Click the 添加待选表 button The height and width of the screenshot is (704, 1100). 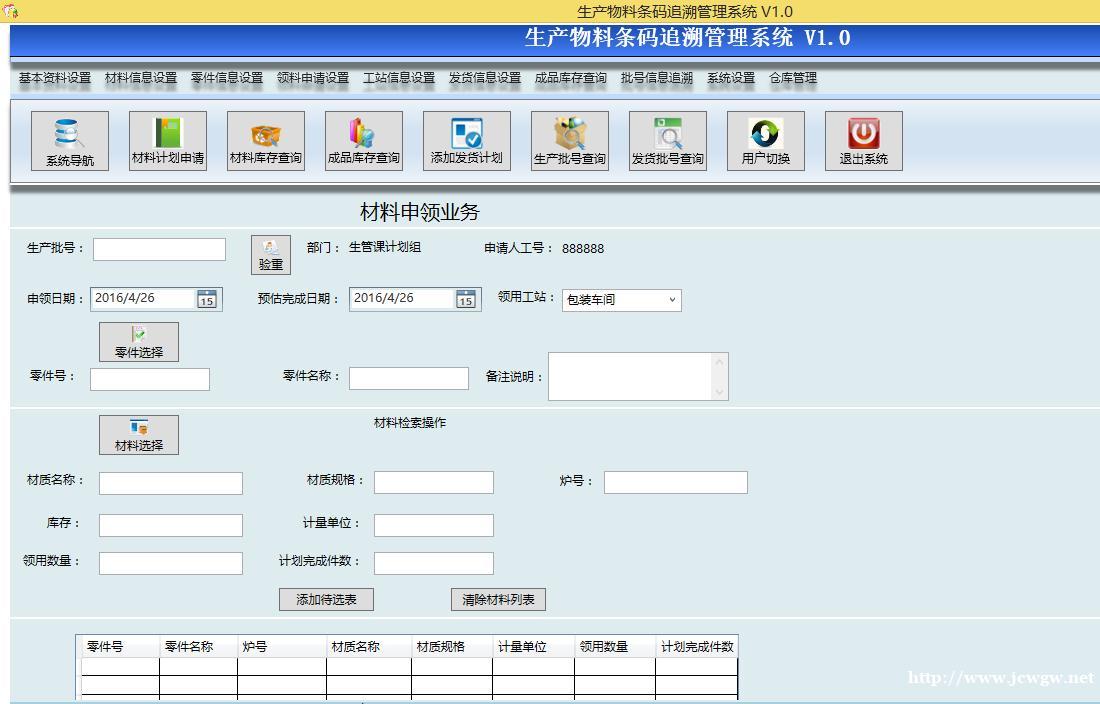[326, 599]
